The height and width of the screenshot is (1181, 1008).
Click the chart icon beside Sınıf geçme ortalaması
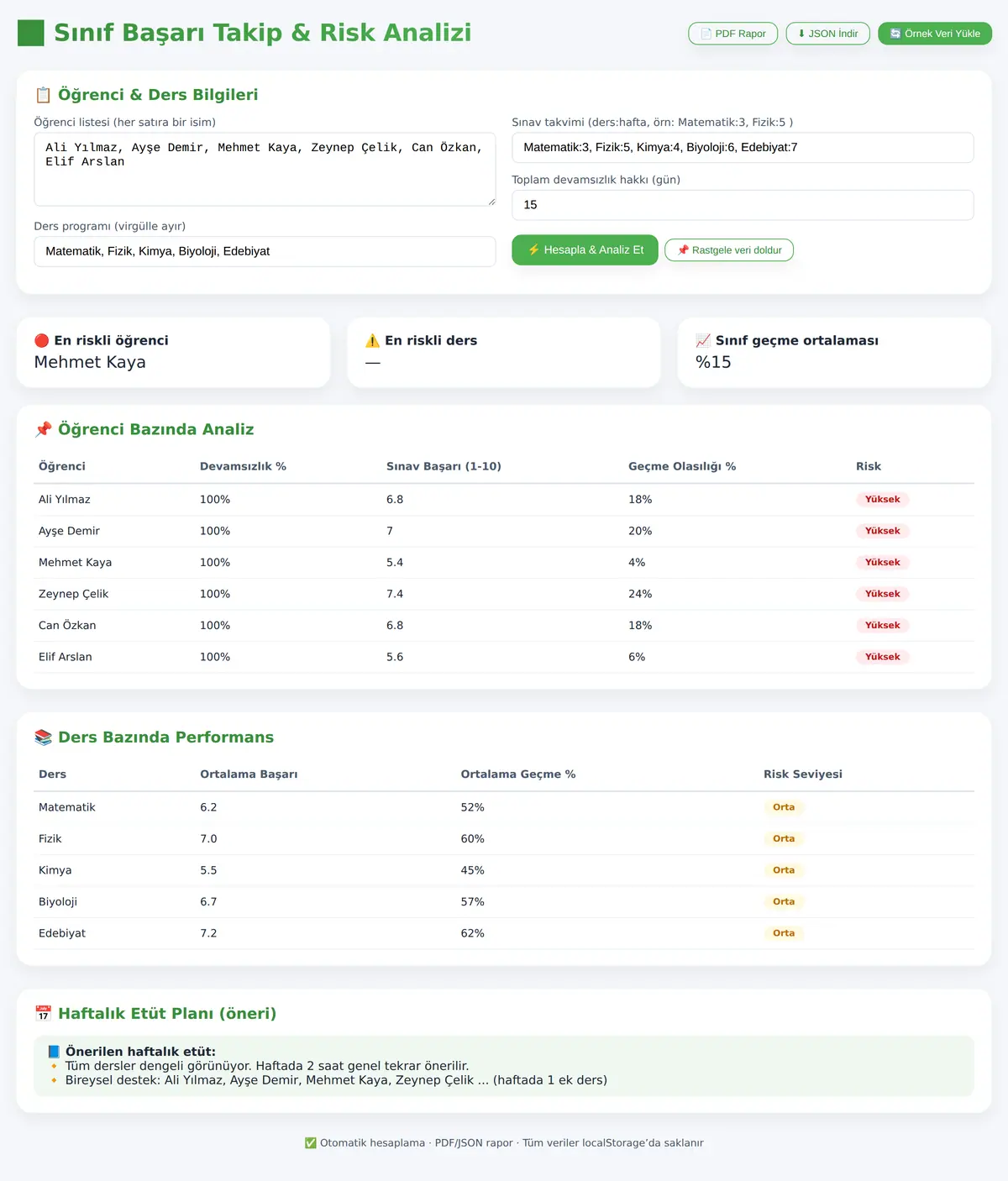pos(703,340)
